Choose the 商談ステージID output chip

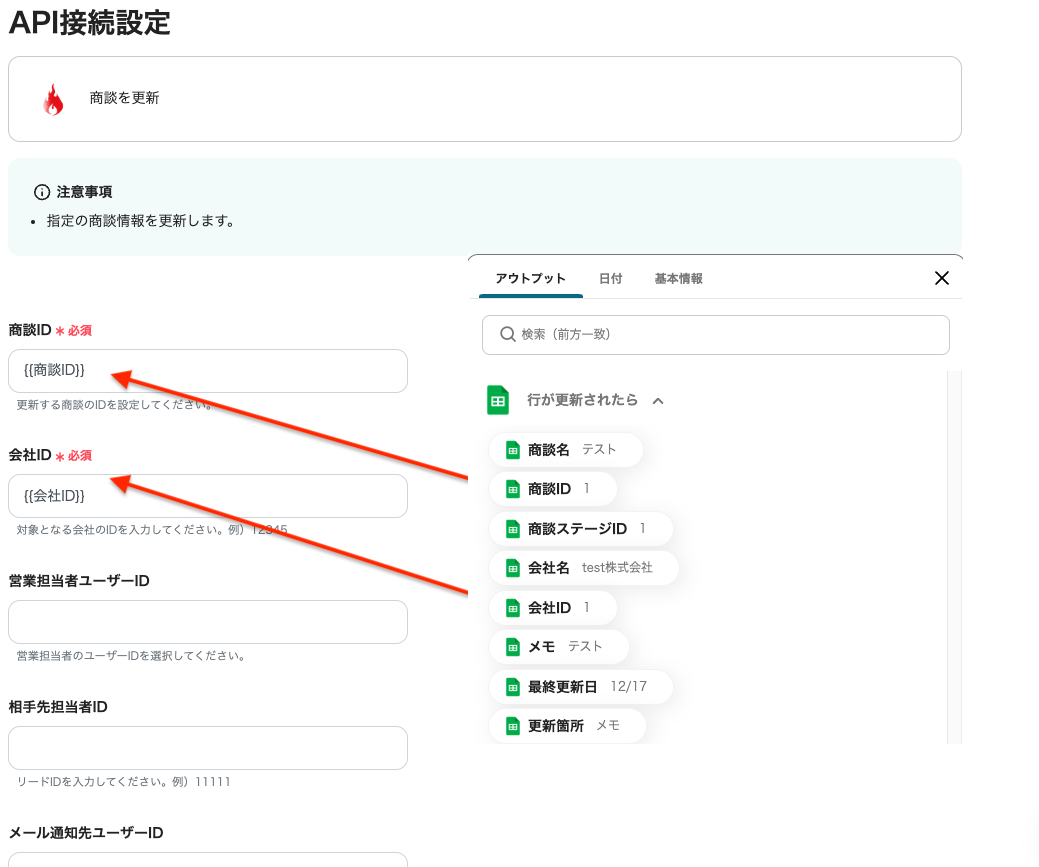(x=580, y=529)
